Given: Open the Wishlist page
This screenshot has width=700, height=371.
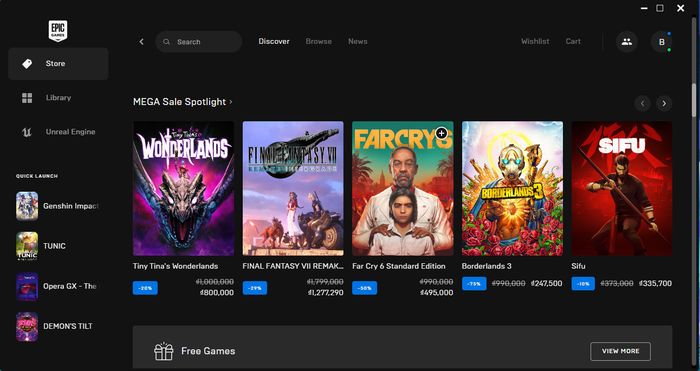Looking at the screenshot, I should click(535, 42).
